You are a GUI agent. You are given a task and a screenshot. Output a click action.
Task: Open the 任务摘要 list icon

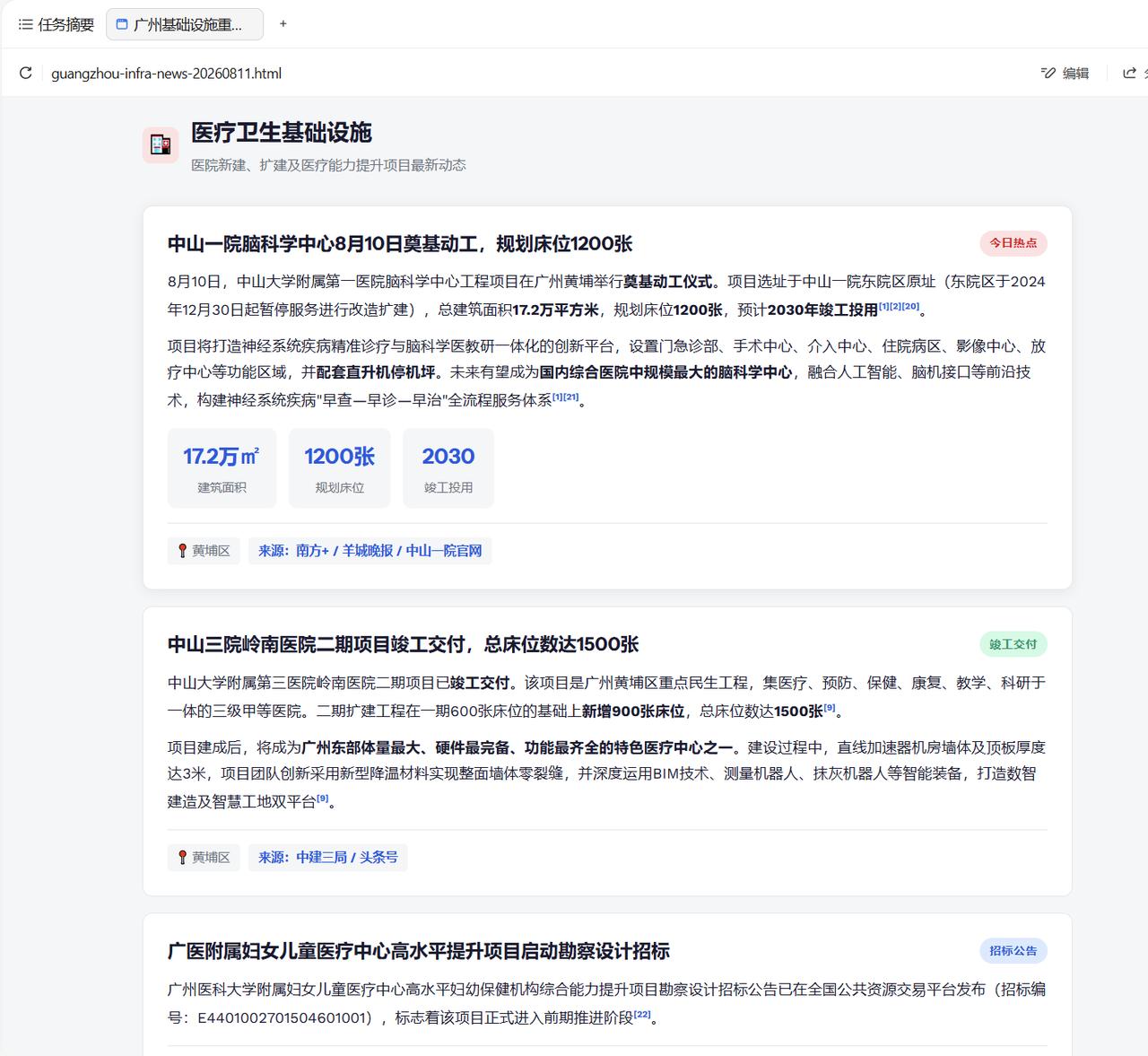click(x=25, y=24)
